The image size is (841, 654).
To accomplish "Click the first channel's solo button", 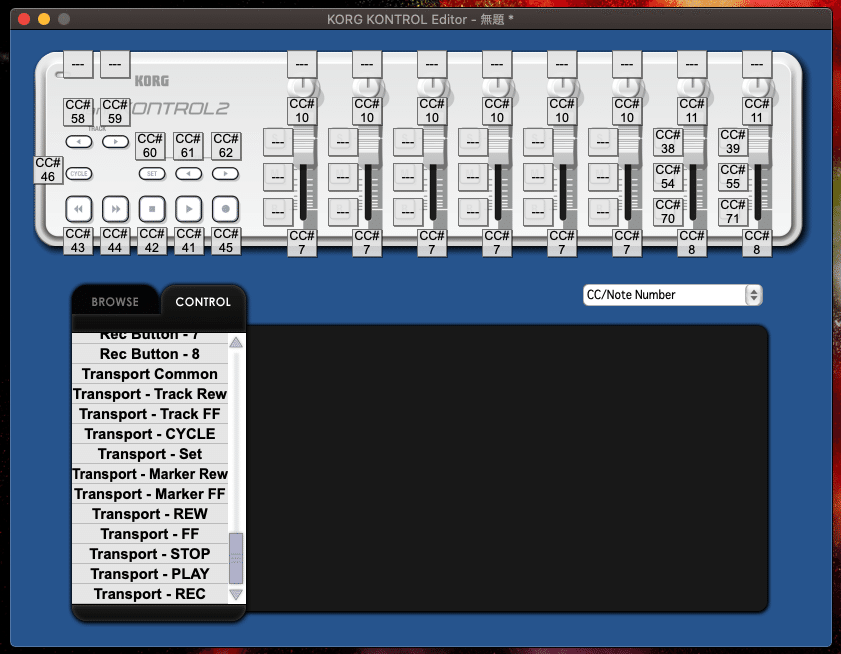I will click(x=278, y=142).
